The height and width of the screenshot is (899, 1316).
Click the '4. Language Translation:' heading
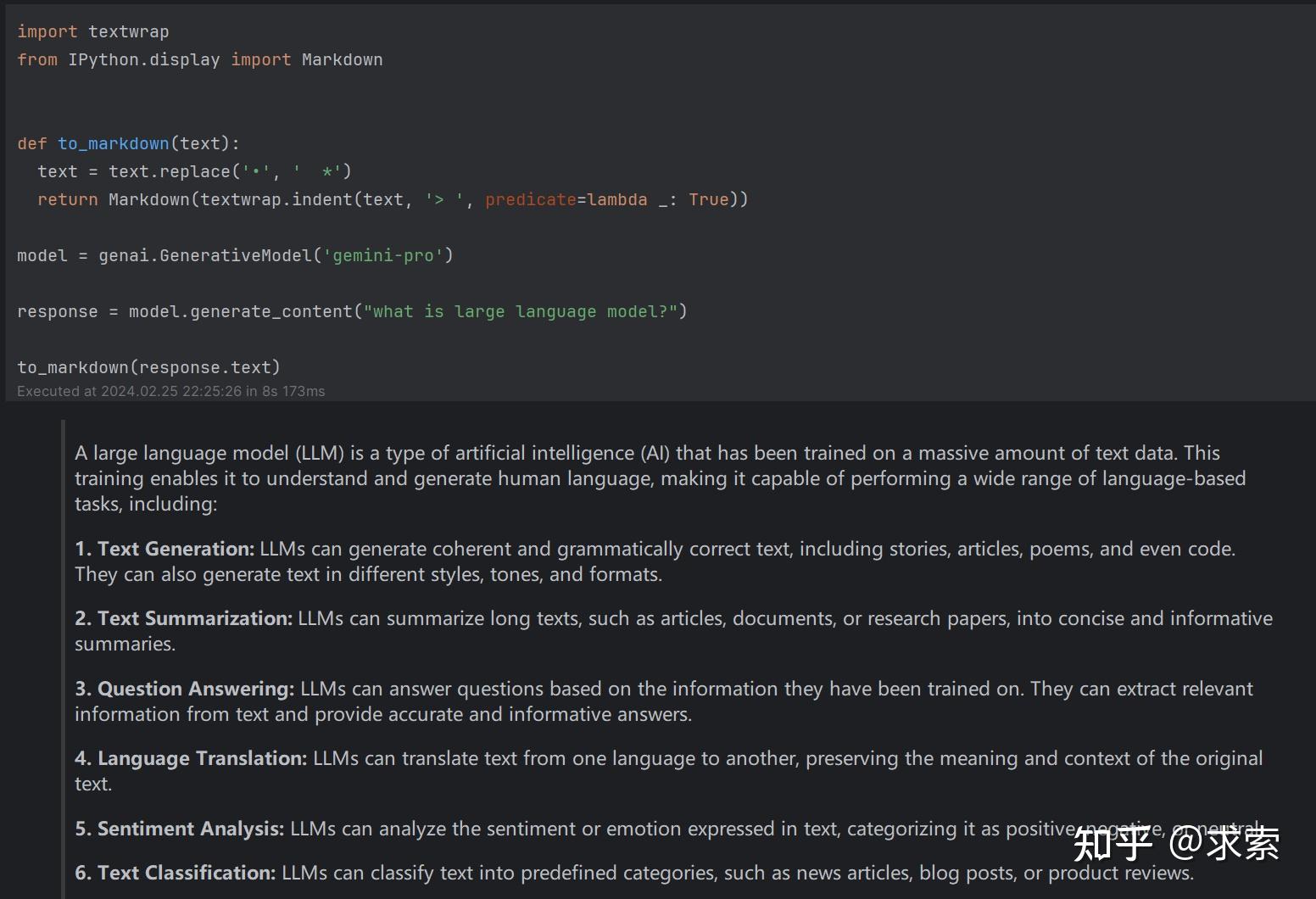pyautogui.click(x=191, y=758)
